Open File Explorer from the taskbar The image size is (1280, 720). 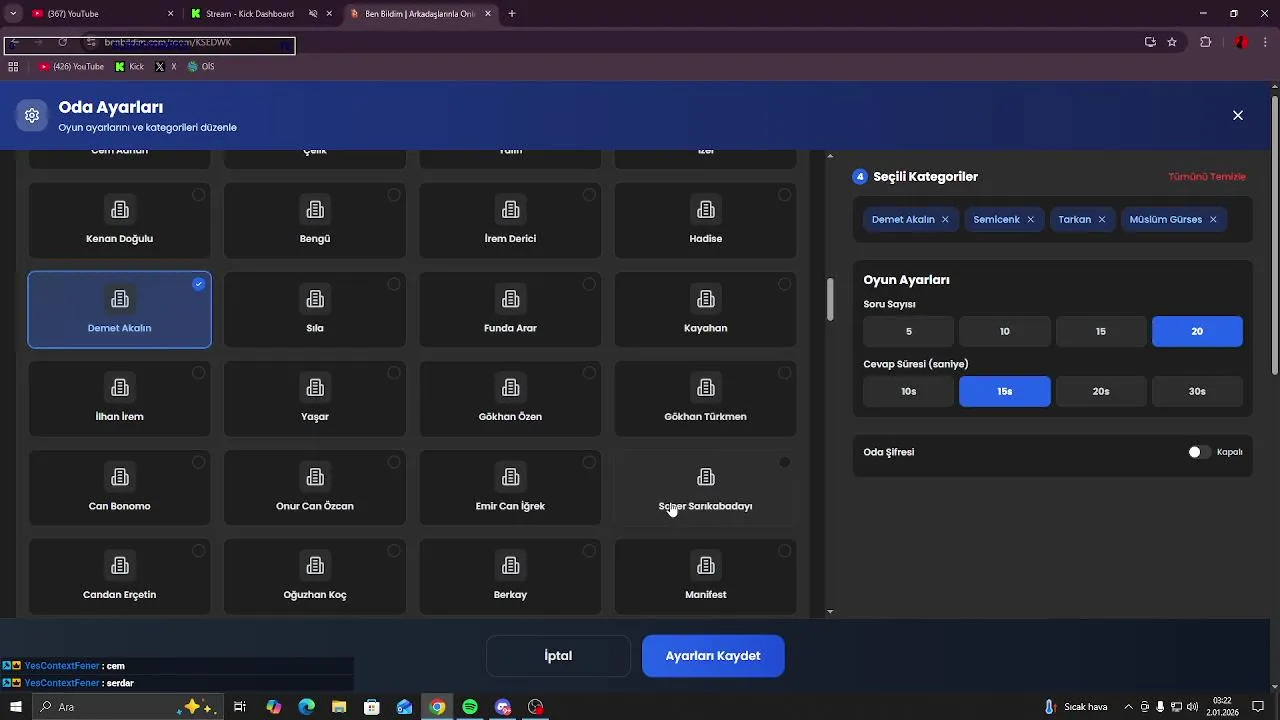(339, 707)
